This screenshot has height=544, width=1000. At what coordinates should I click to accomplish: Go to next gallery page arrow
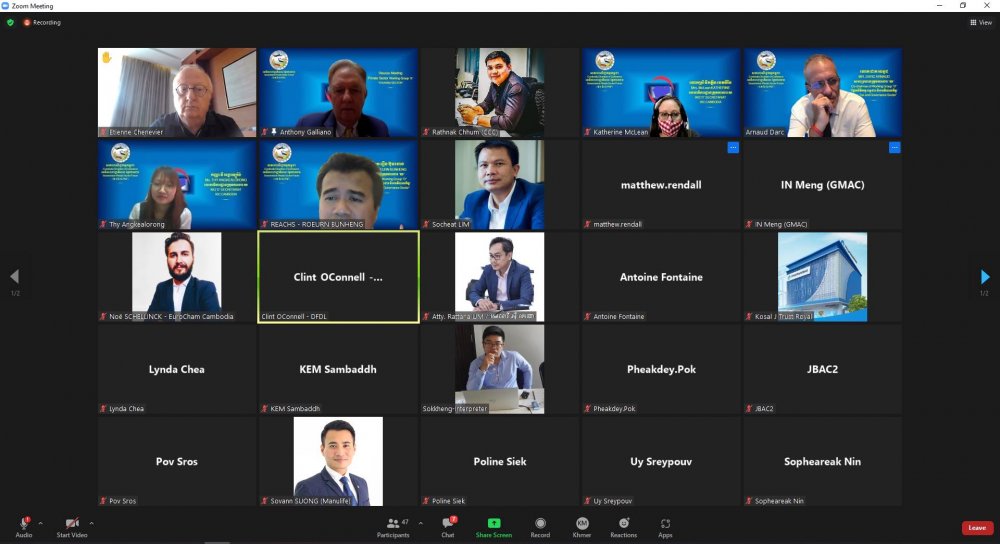point(985,277)
